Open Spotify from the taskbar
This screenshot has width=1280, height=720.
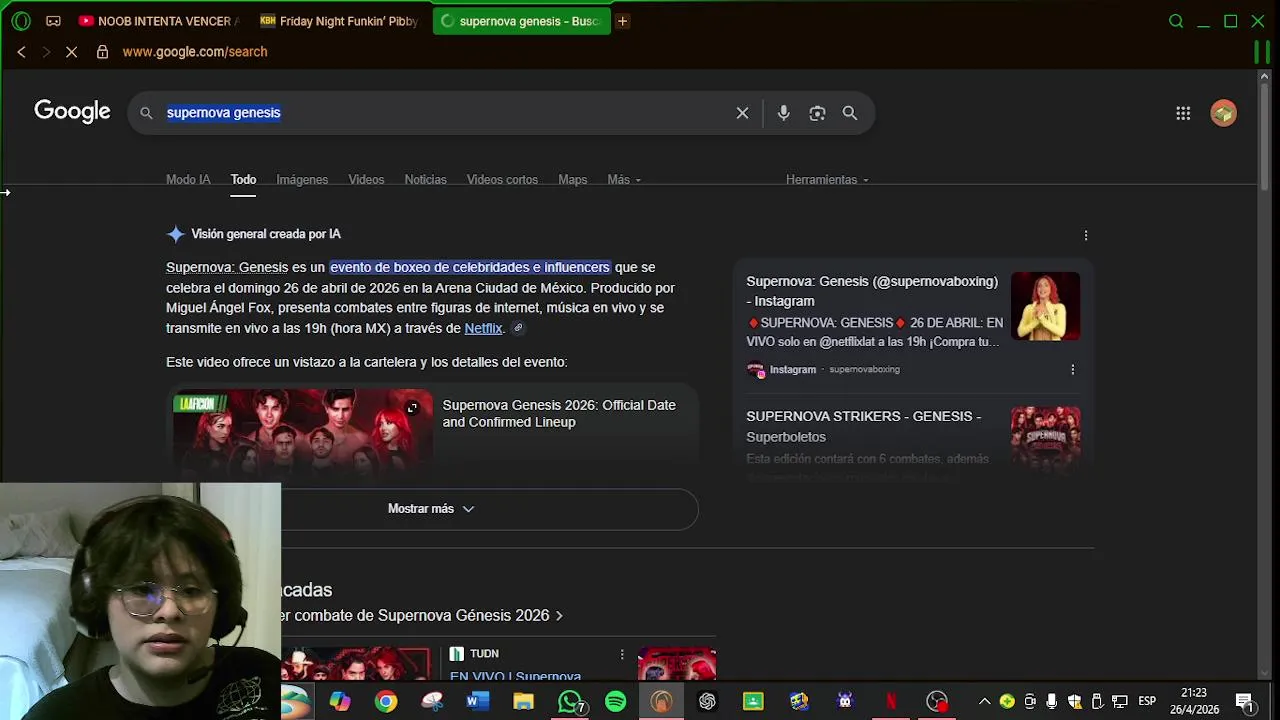(616, 702)
